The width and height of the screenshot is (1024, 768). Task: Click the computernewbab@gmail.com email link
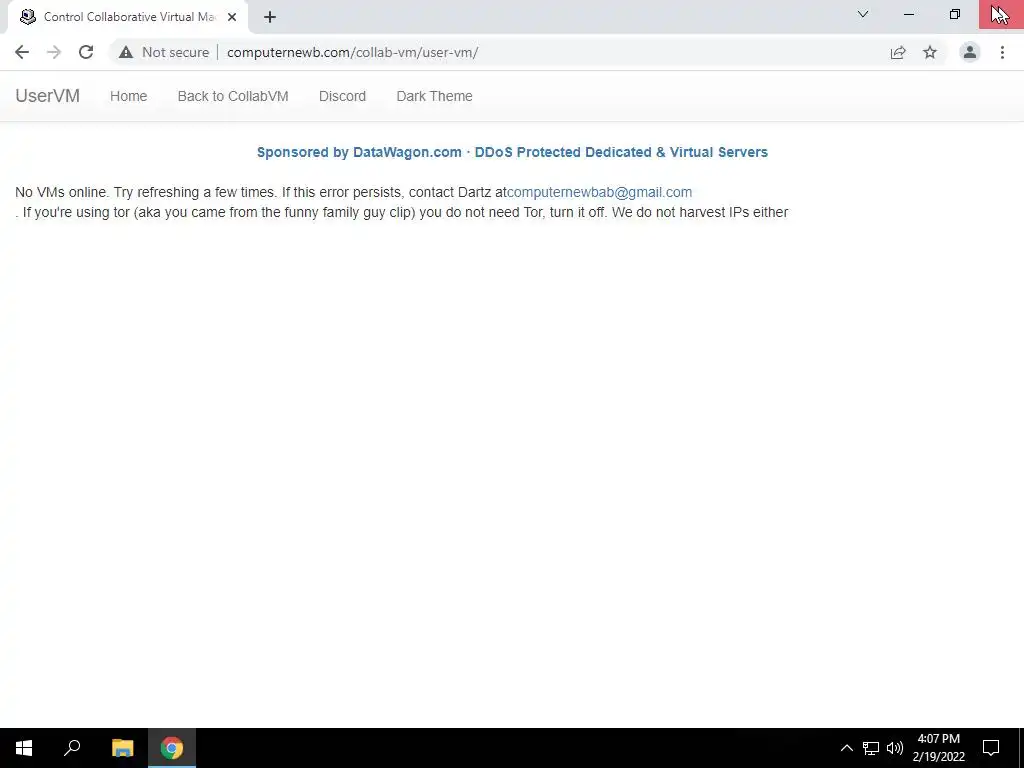600,192
